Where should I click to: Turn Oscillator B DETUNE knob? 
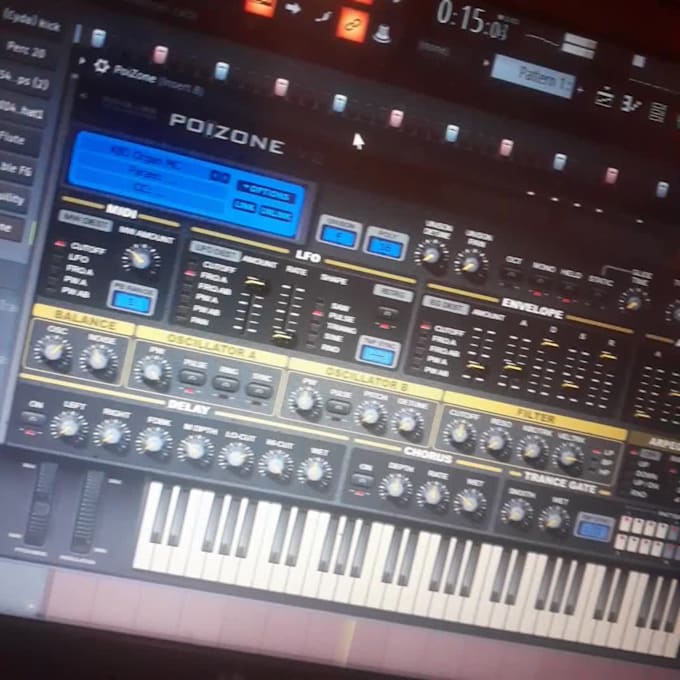407,424
